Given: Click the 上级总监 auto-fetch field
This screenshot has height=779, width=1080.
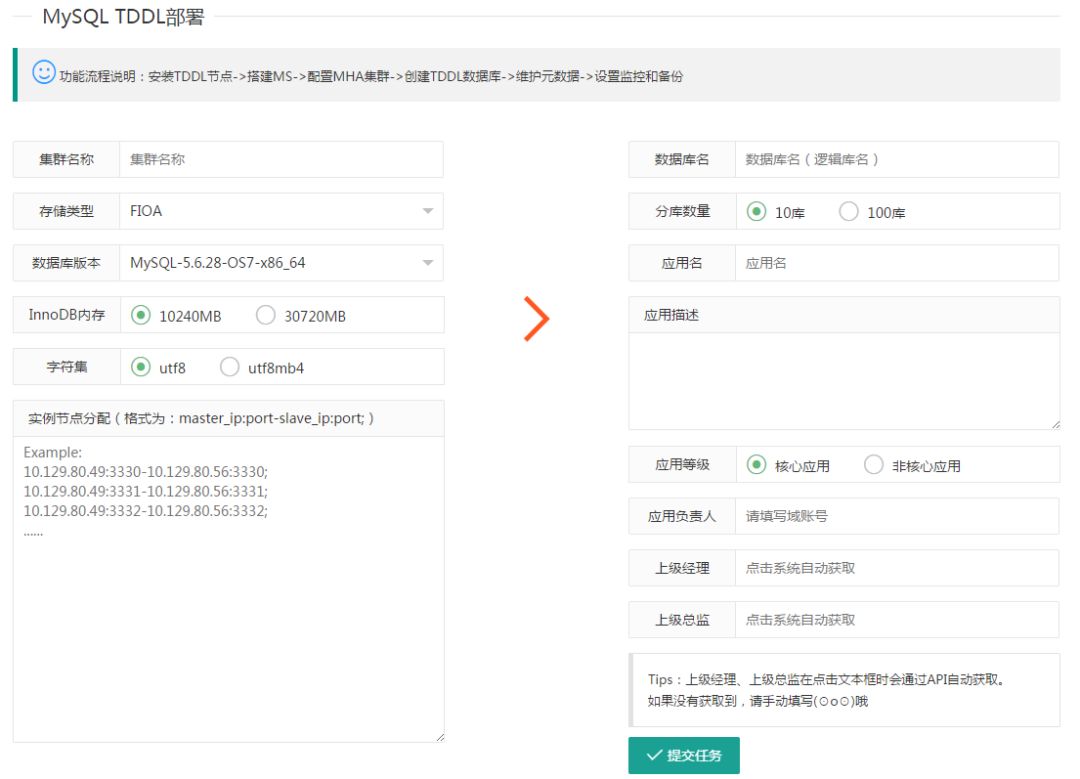Looking at the screenshot, I should pos(897,620).
